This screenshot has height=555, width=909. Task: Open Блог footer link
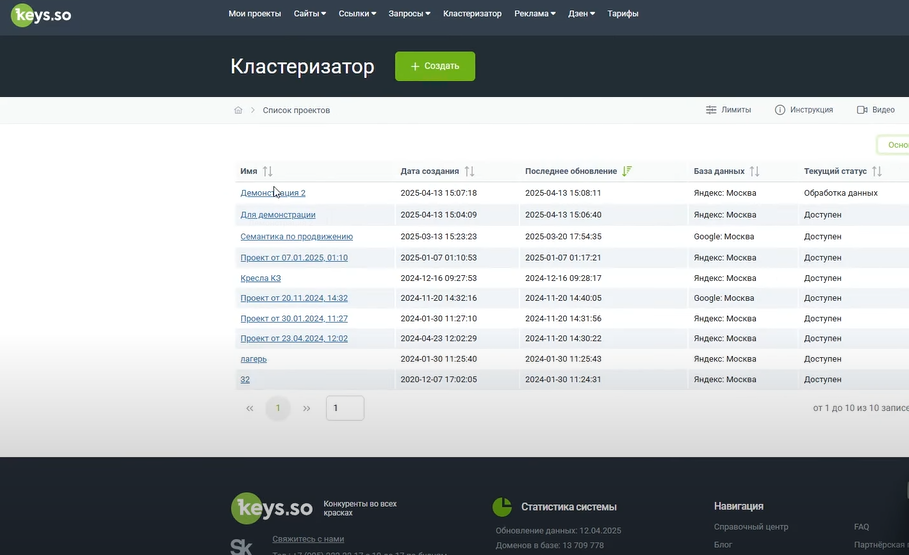pyautogui.click(x=722, y=545)
